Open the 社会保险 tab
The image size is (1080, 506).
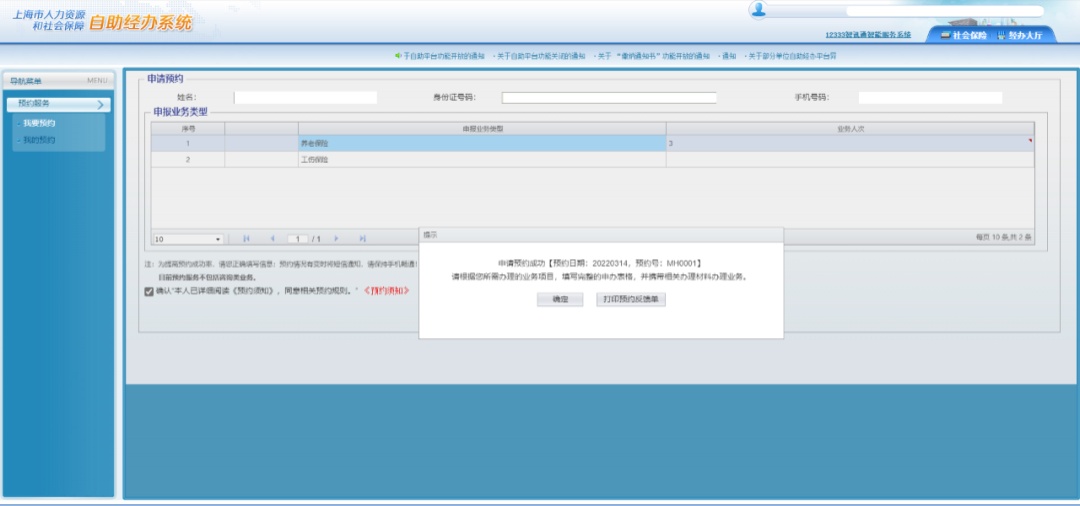tap(963, 35)
